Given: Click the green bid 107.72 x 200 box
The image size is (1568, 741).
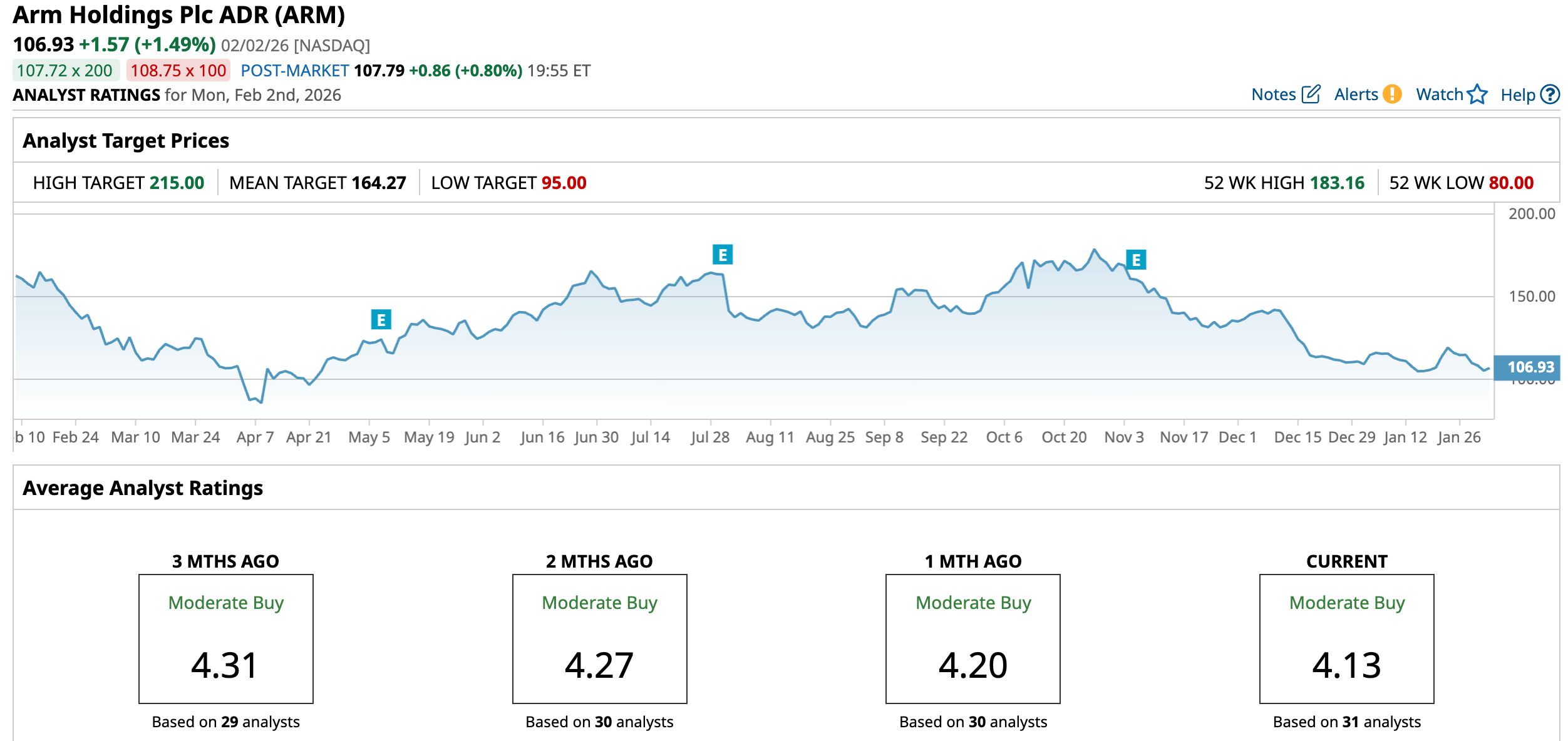Looking at the screenshot, I should 65,71.
